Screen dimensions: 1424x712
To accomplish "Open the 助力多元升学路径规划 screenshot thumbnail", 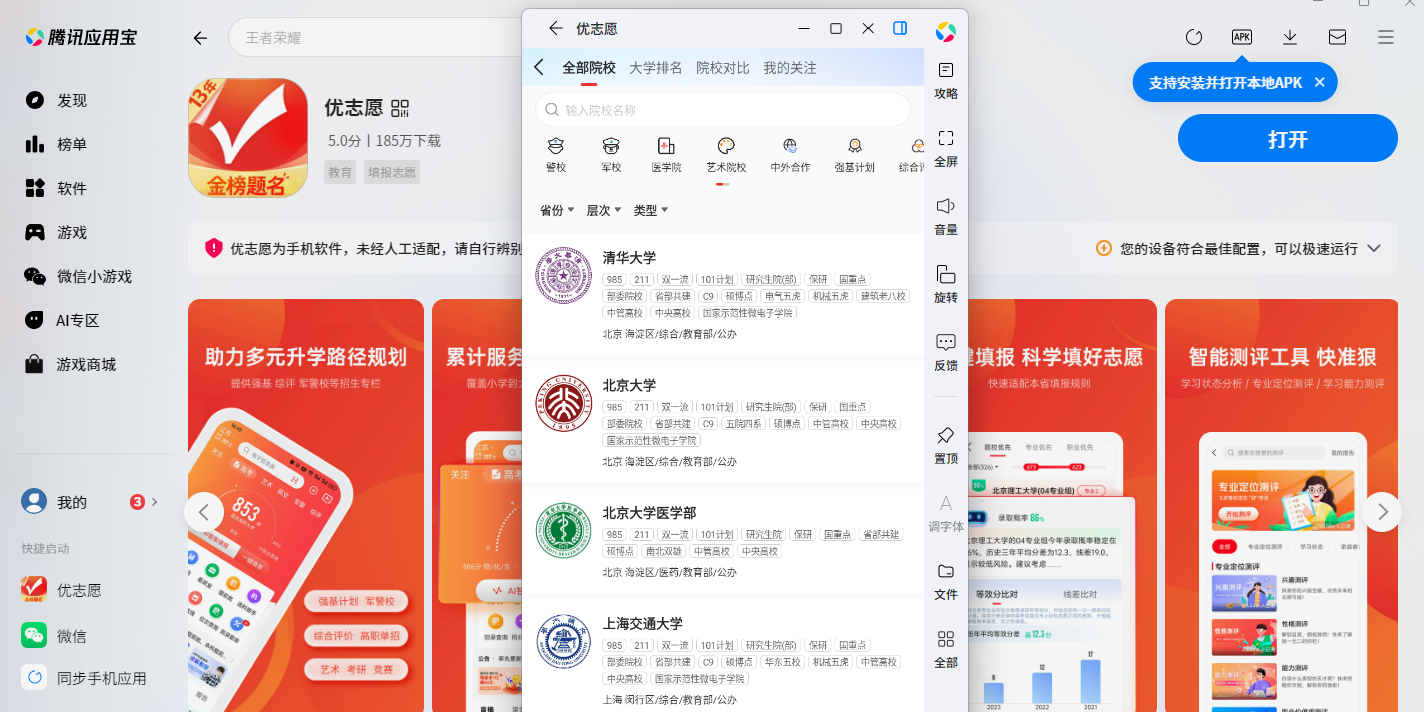I will pyautogui.click(x=306, y=505).
